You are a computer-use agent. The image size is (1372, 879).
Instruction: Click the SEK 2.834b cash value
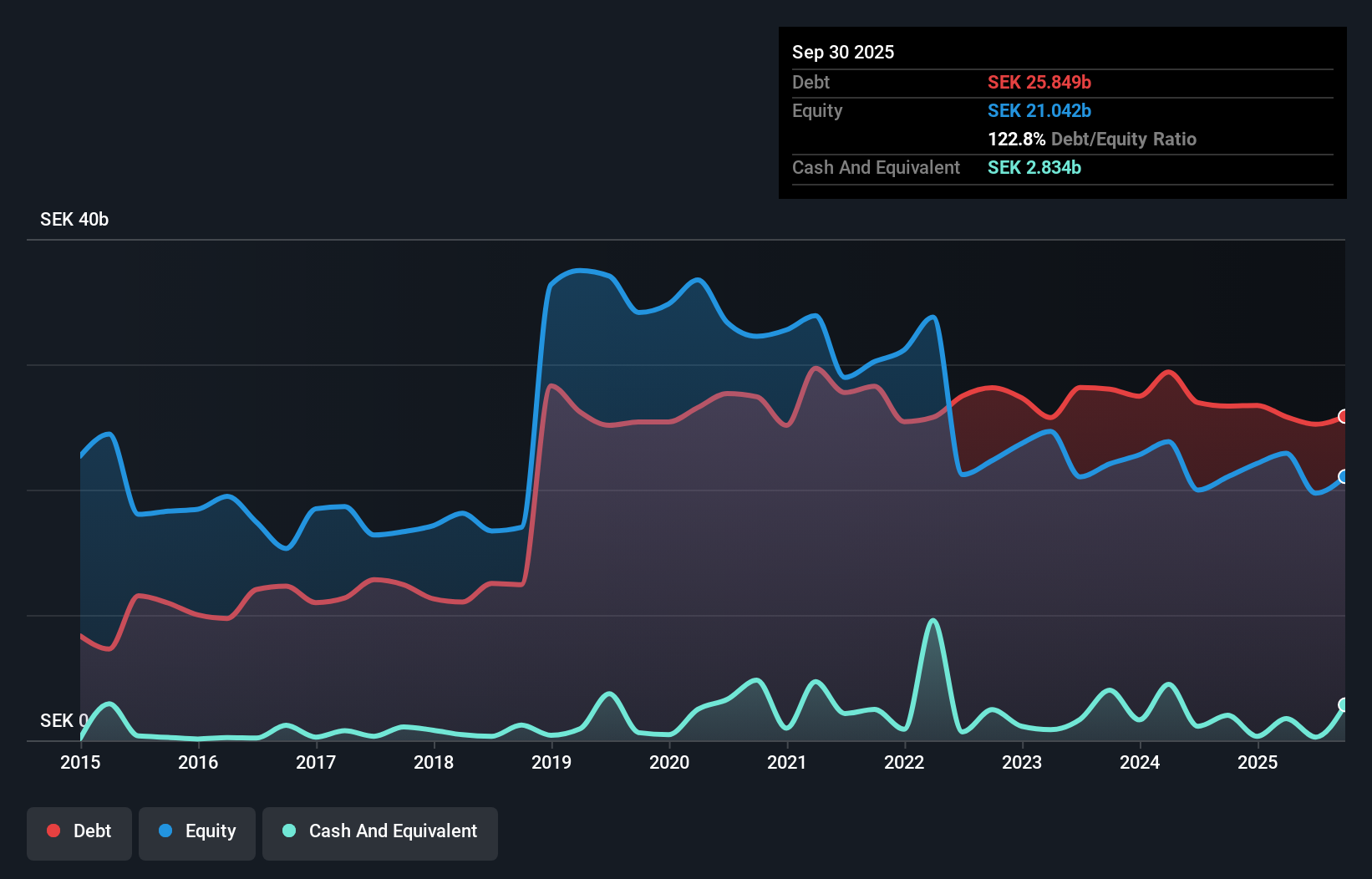click(1034, 167)
